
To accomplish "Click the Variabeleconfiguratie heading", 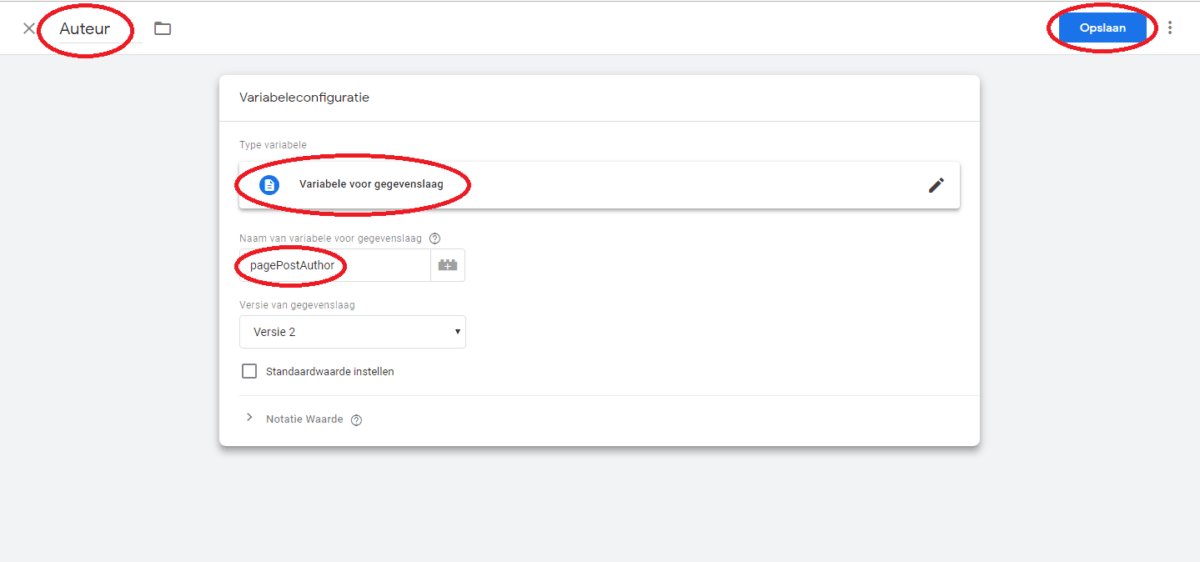I will pyautogui.click(x=304, y=98).
